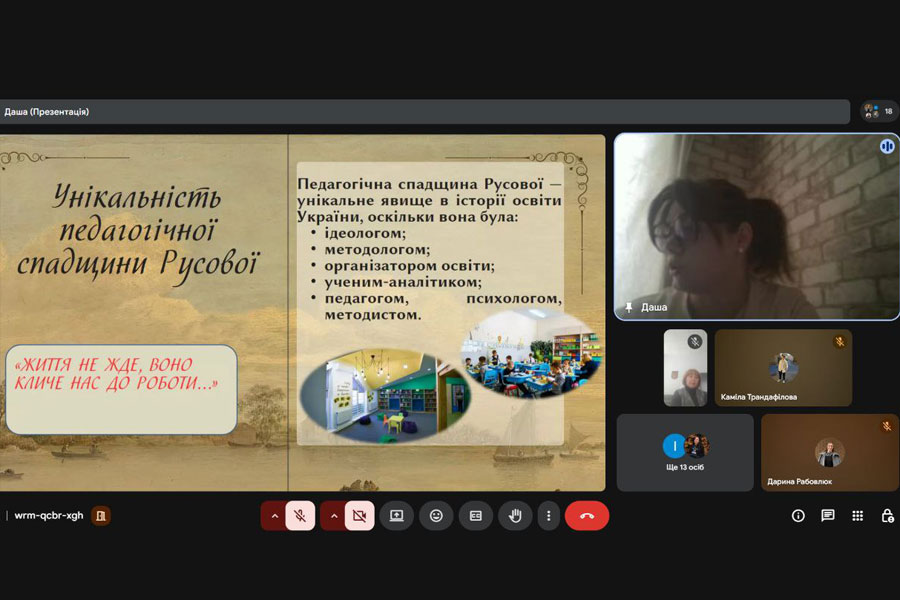Open the emoji reactions button
Screen dimensions: 900x600
click(436, 516)
